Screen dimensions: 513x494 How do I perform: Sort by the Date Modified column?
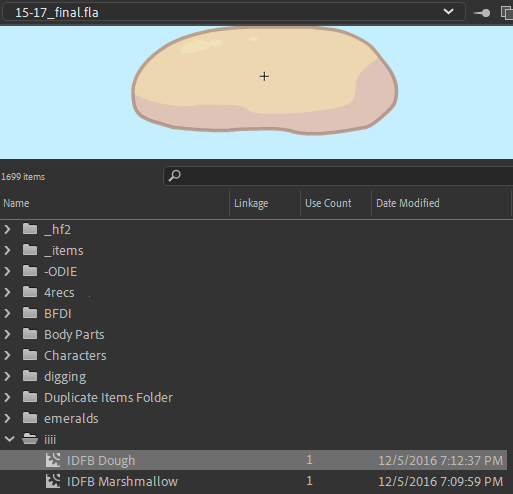tap(441, 203)
